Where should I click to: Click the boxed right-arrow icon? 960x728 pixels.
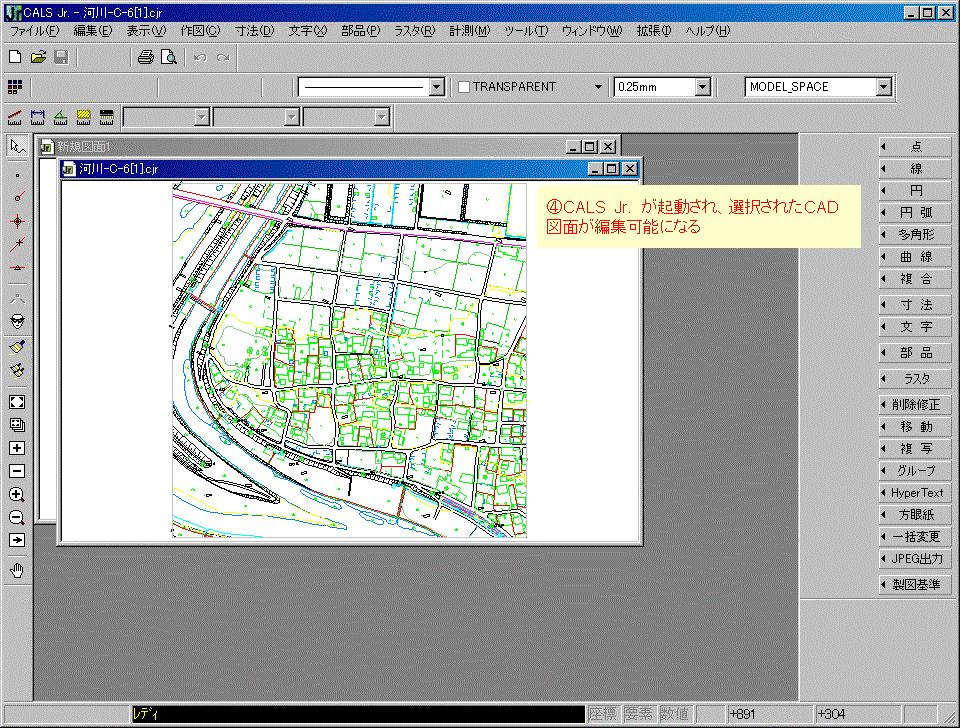[x=17, y=541]
